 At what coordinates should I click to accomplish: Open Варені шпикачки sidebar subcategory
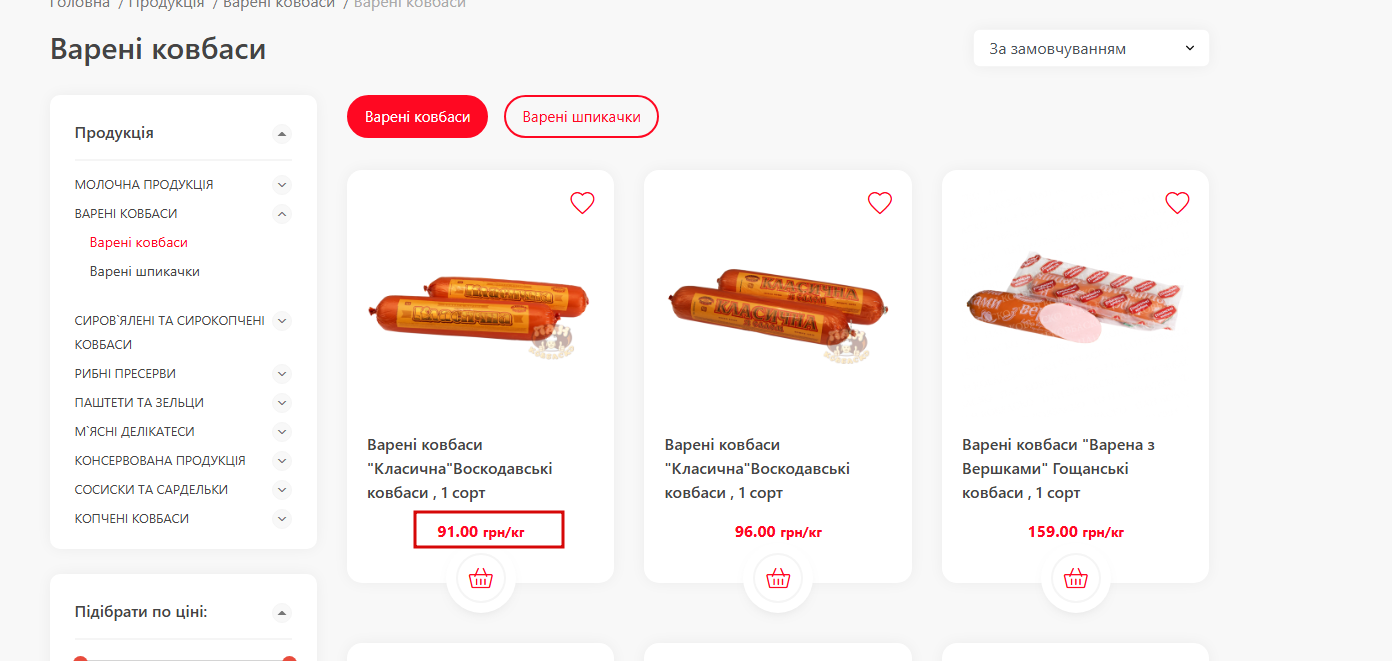click(144, 272)
